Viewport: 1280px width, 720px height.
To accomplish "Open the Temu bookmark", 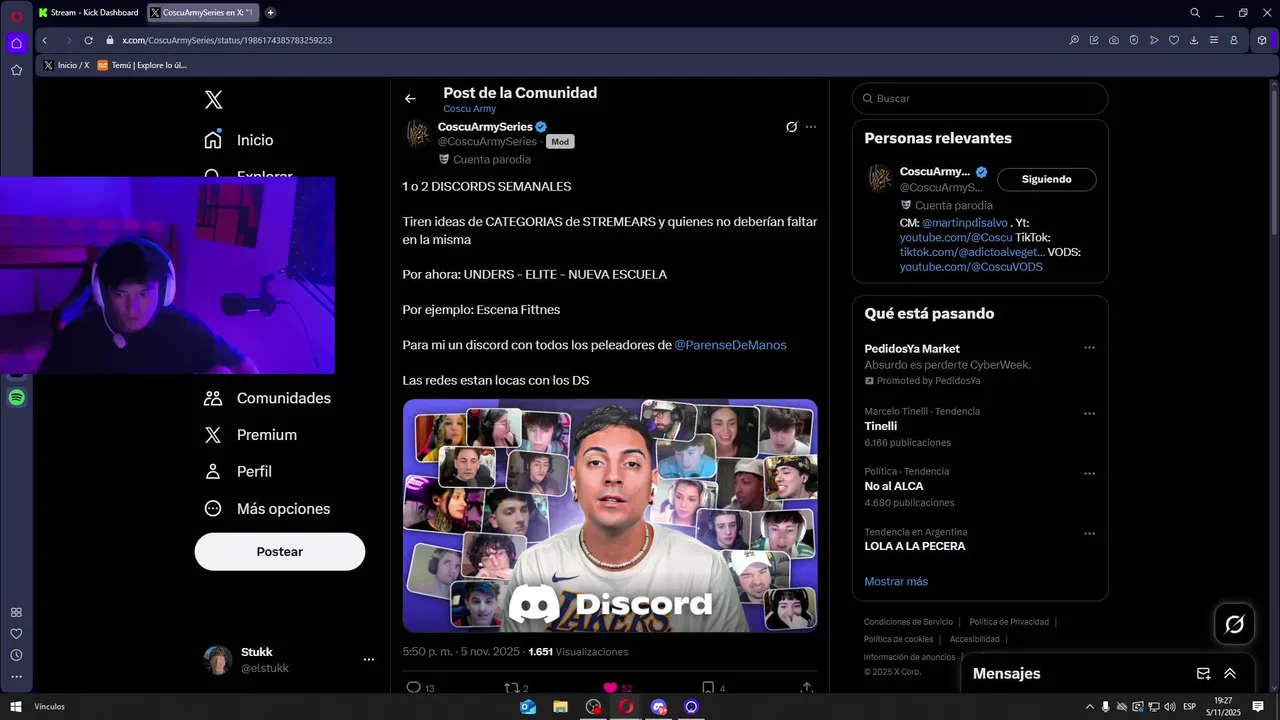I will (x=142, y=65).
